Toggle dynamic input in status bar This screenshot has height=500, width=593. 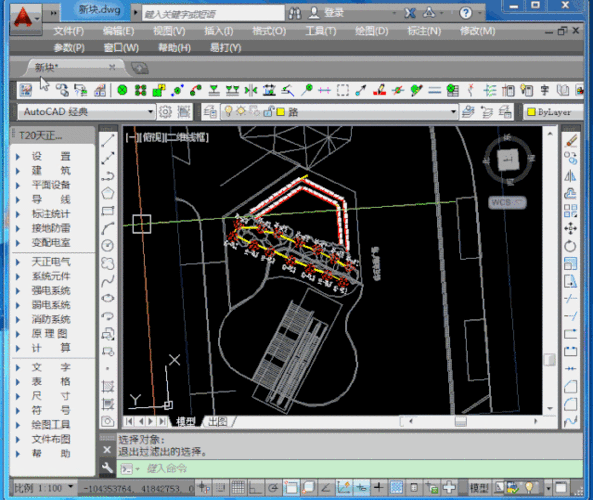[361, 488]
